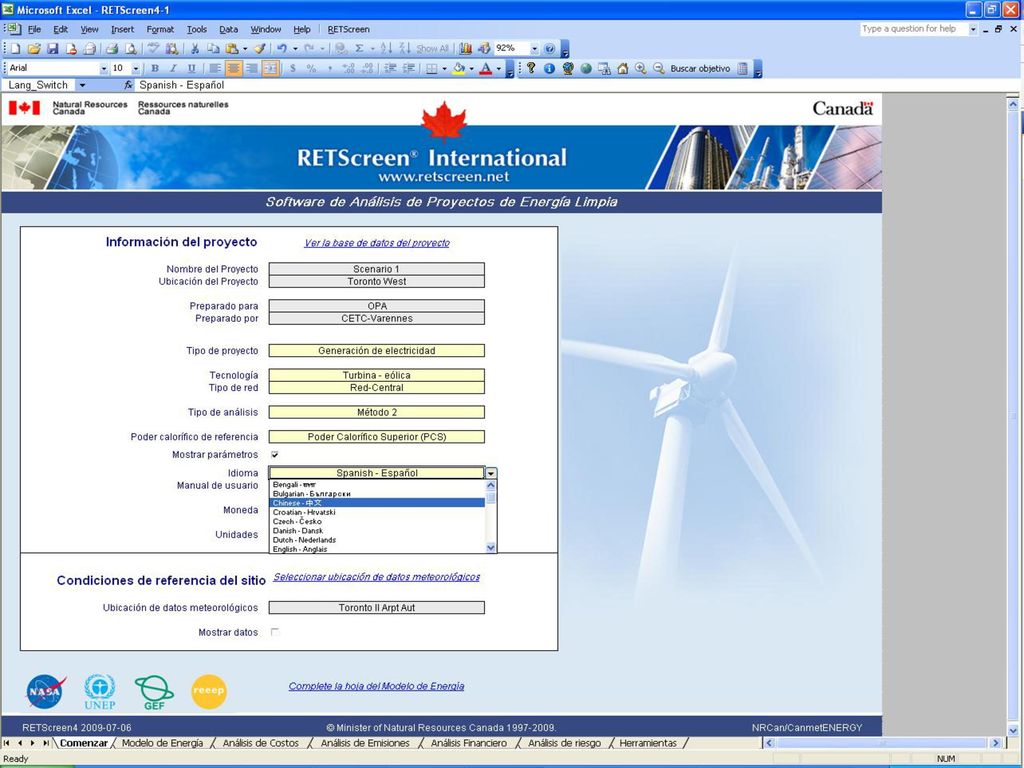1024x768 pixels.
Task: Click the Copy icon in the toolbar
Action: (x=213, y=48)
